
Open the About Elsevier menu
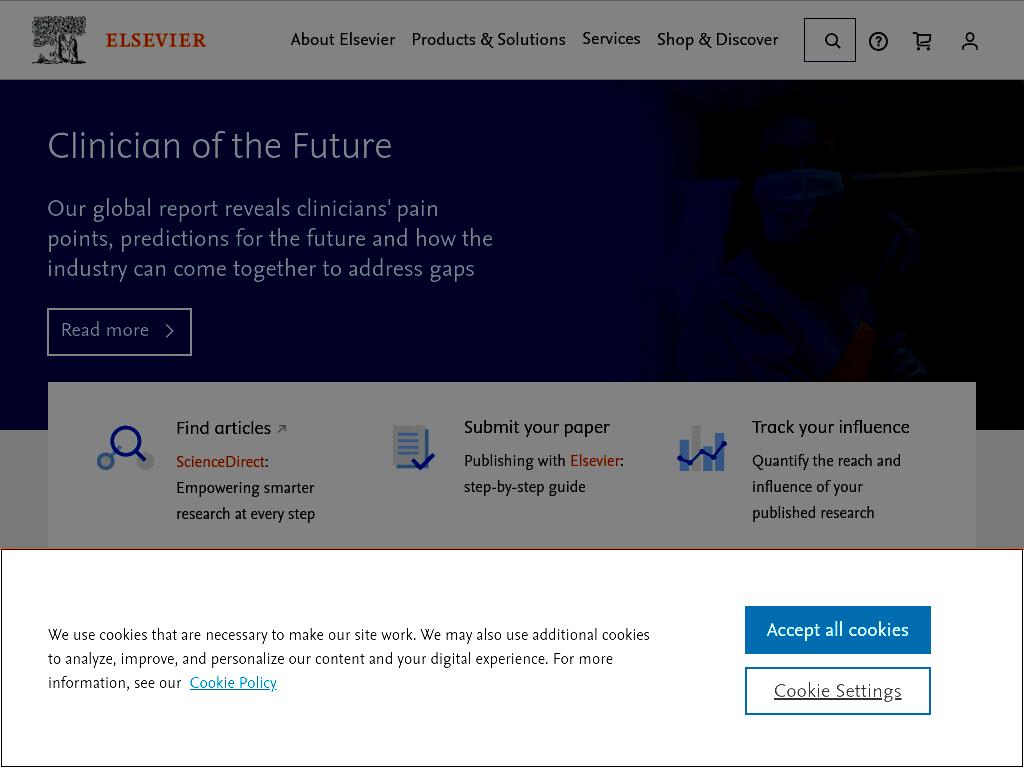343,39
